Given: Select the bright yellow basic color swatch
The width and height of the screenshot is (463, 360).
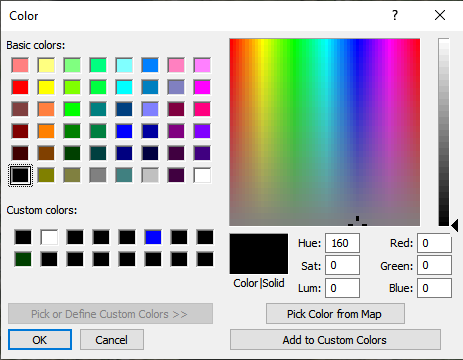Looking at the screenshot, I should click(46, 87).
